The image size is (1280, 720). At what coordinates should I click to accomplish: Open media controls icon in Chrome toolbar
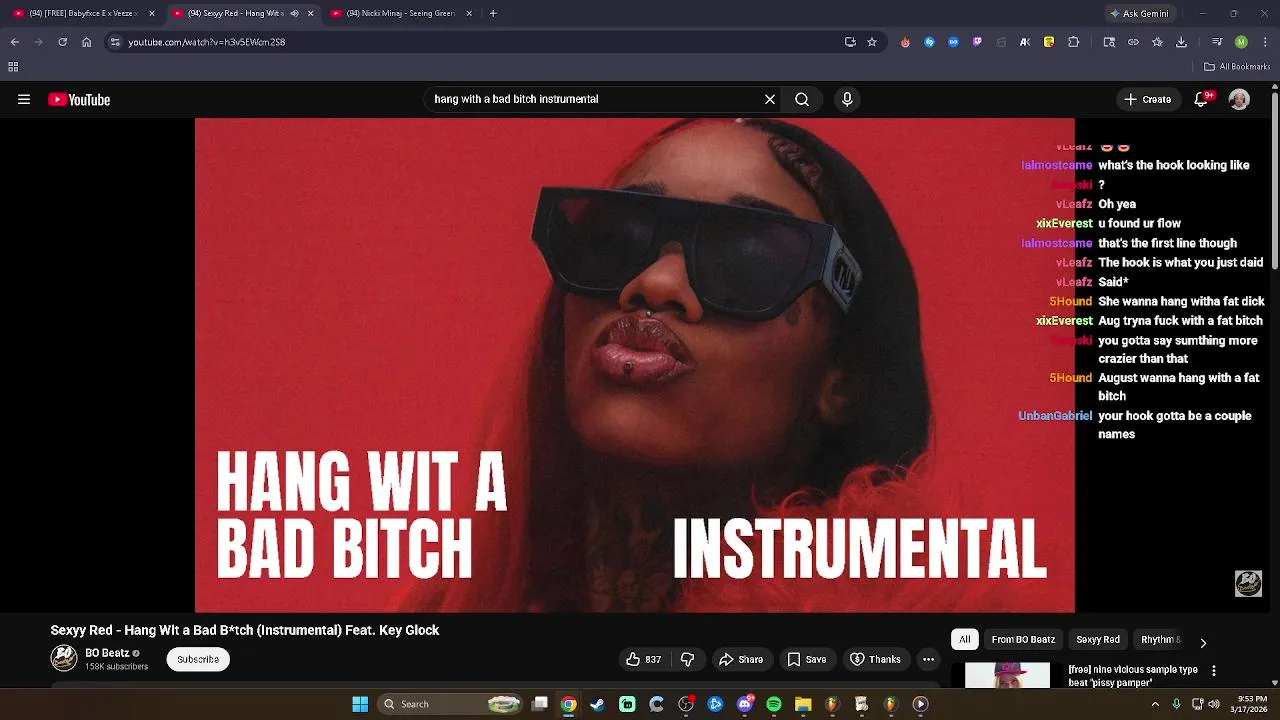[1216, 42]
